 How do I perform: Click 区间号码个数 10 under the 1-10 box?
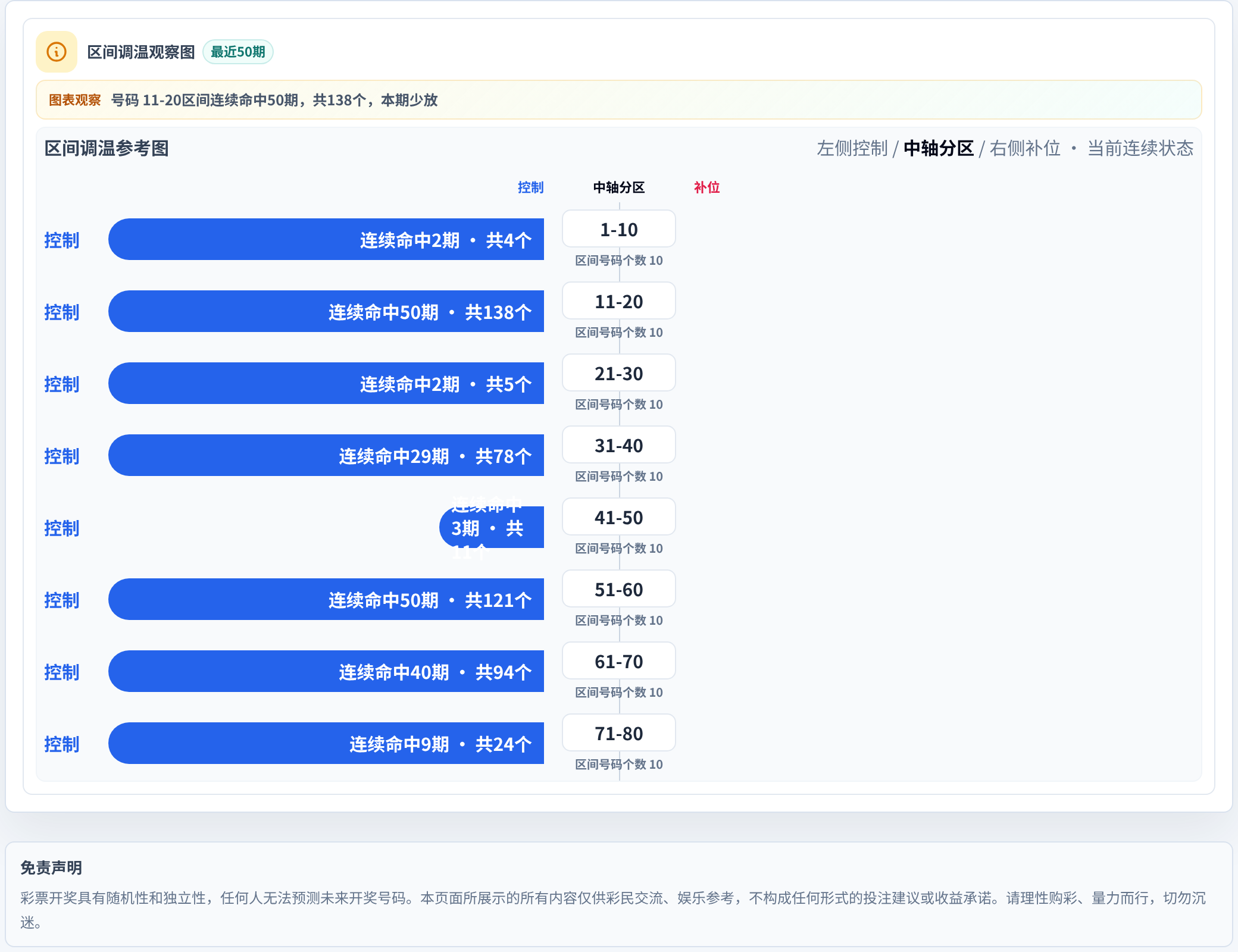619,261
